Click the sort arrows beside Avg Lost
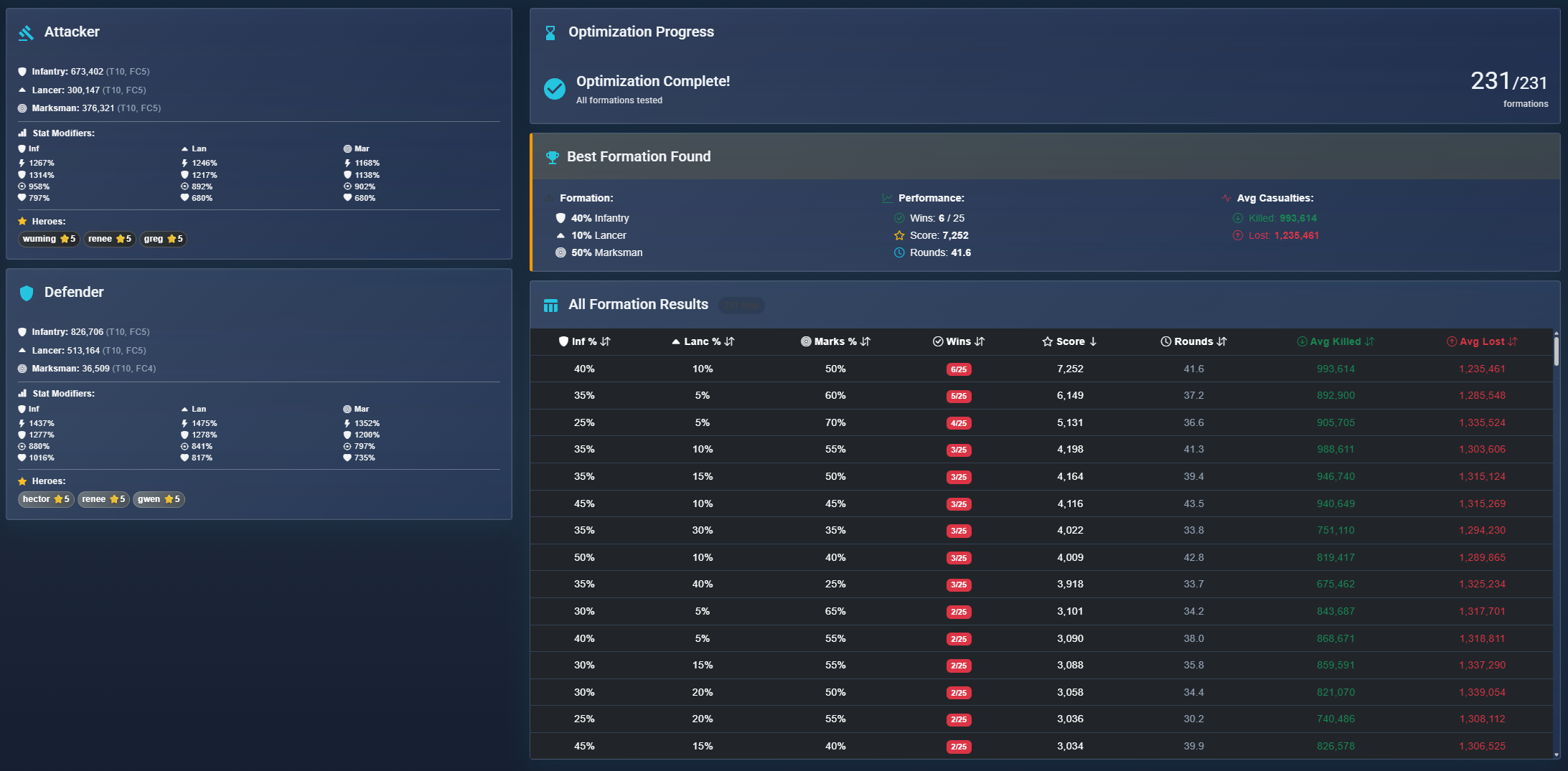The height and width of the screenshot is (771, 1568). tap(1513, 341)
